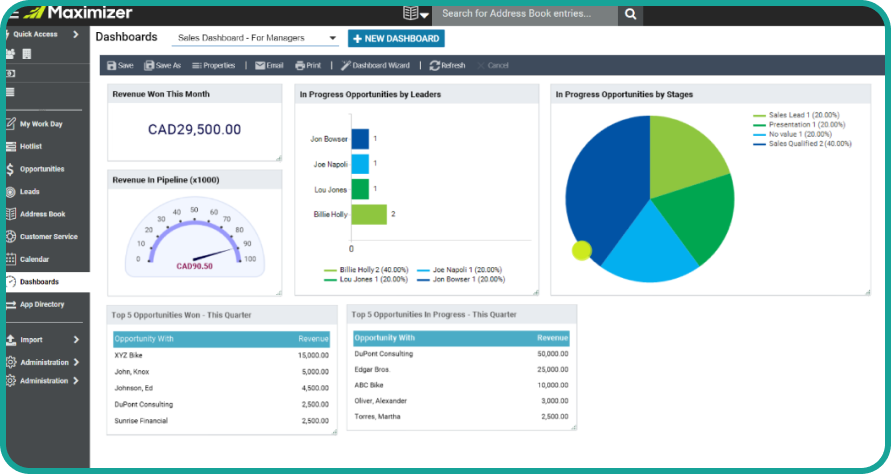Open the Leads section

click(30, 192)
